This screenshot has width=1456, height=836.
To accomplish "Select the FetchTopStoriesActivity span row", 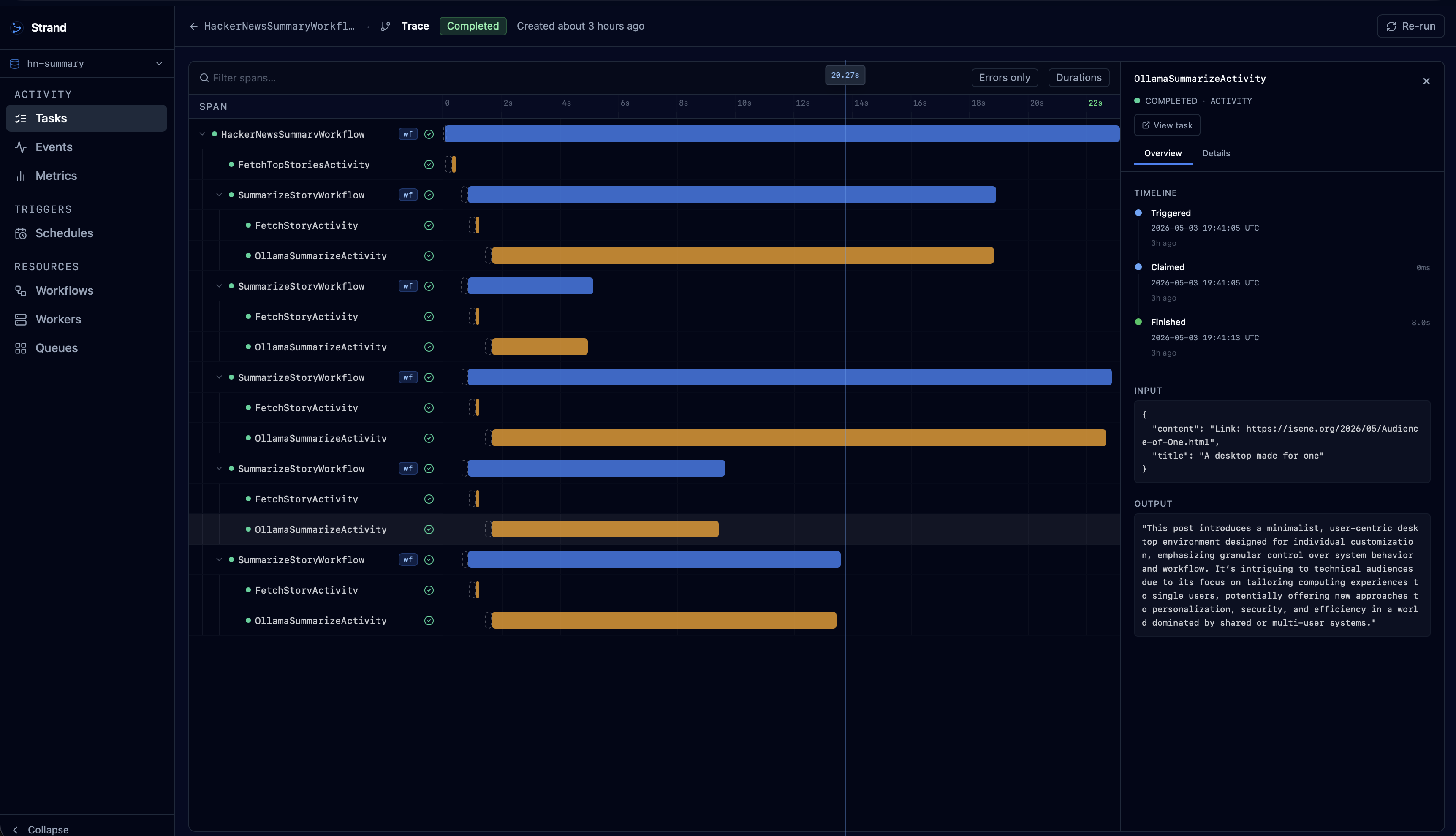I will pyautogui.click(x=655, y=165).
